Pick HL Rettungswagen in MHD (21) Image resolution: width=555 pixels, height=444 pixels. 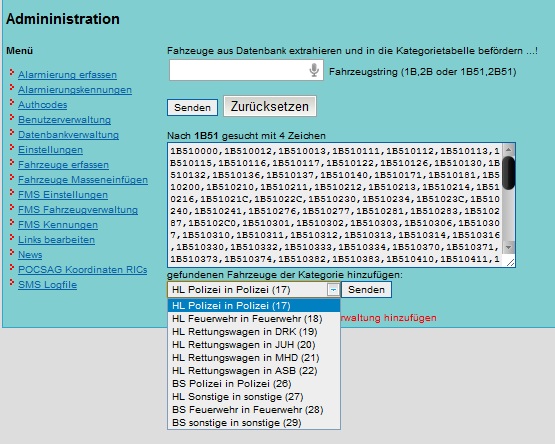pyautogui.click(x=254, y=358)
